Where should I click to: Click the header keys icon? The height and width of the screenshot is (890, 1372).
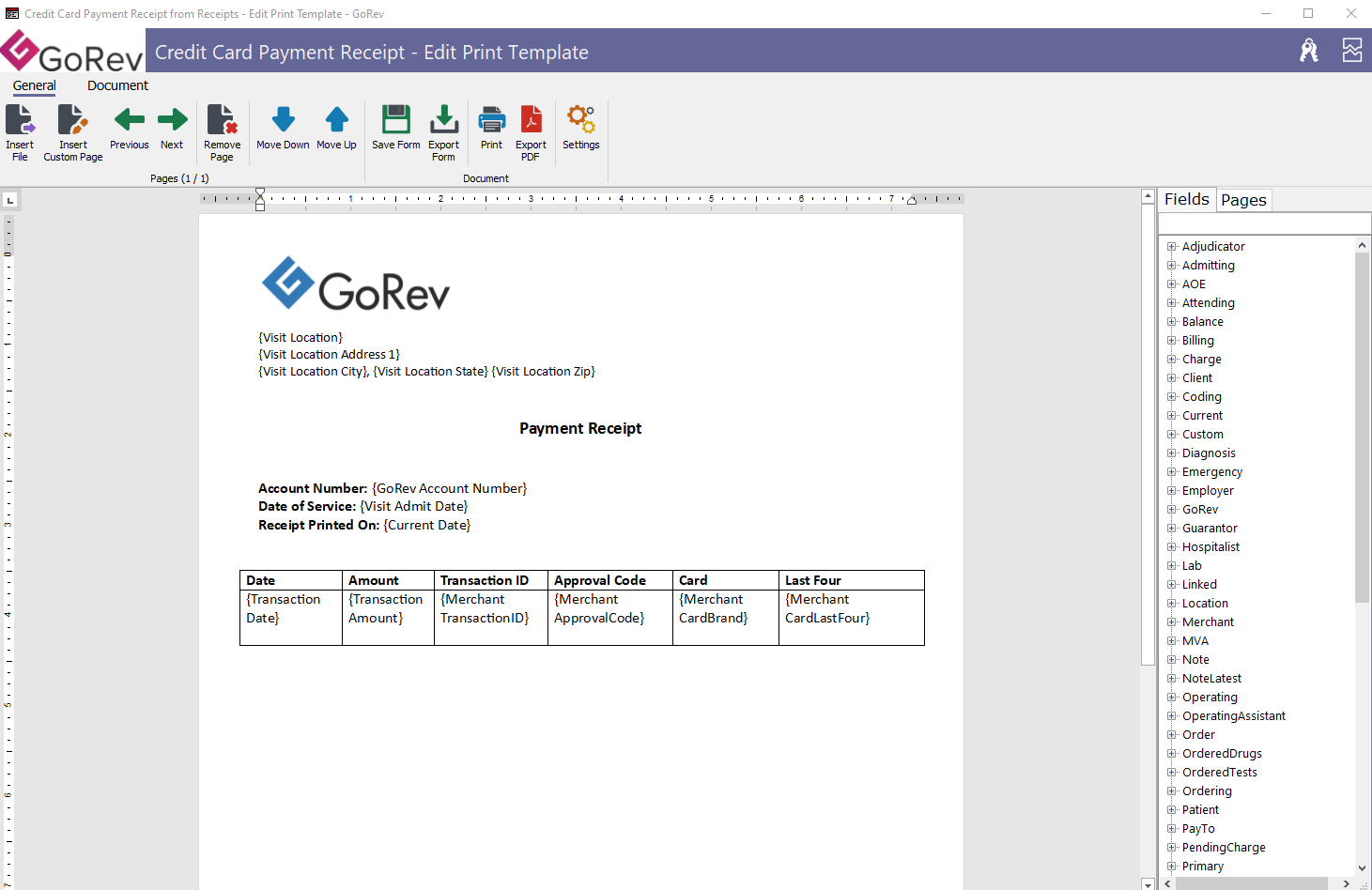pos(1308,51)
